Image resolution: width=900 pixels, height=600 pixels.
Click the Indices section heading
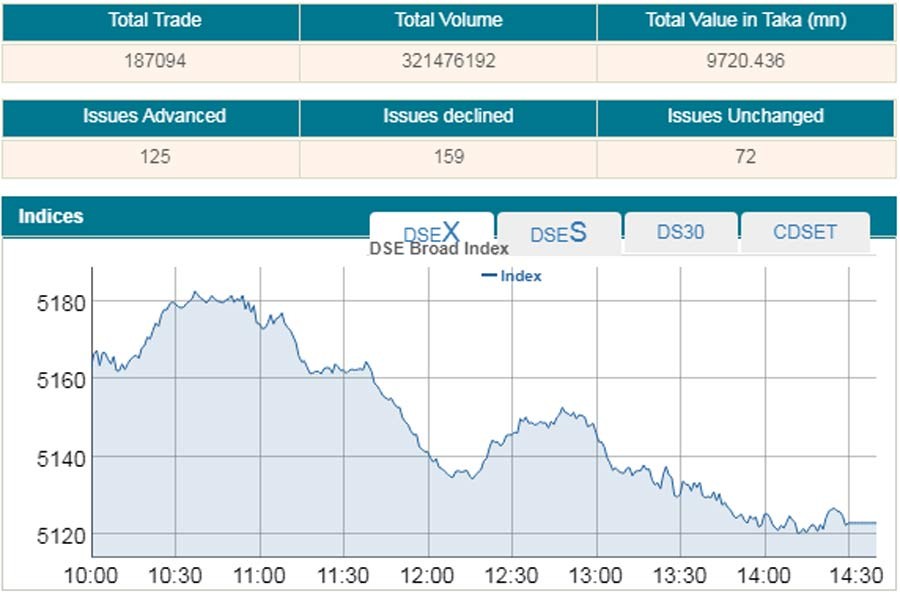coord(51,216)
